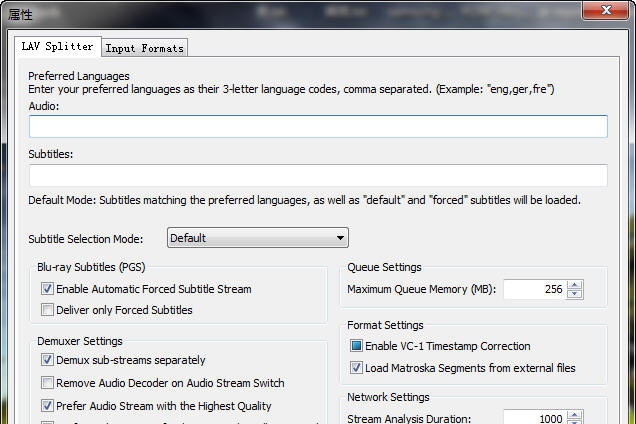This screenshot has height=424, width=636.
Task: Click the Stream Analysis Duration value field
Action: point(534,419)
